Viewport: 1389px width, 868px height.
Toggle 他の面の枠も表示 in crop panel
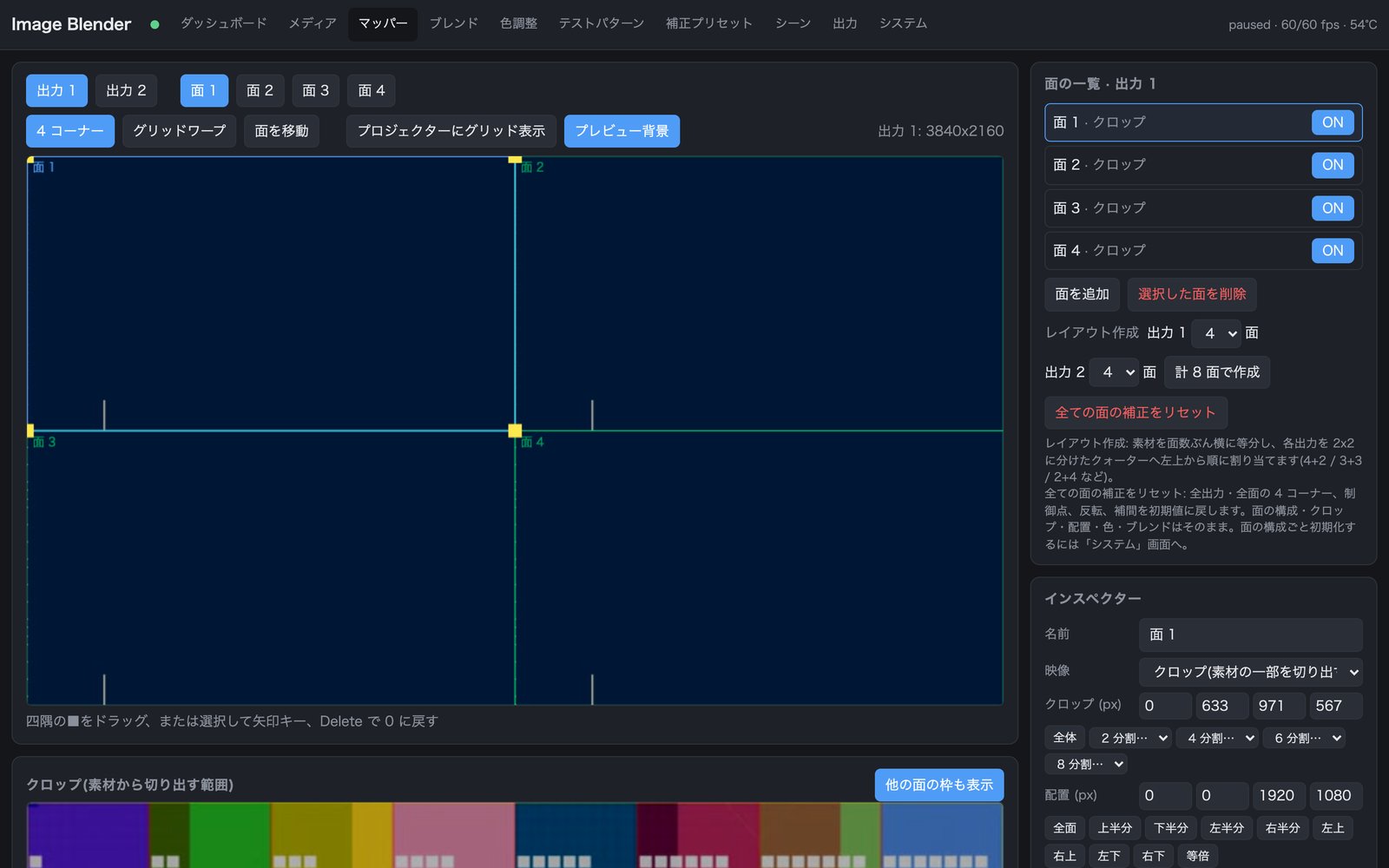tap(939, 785)
